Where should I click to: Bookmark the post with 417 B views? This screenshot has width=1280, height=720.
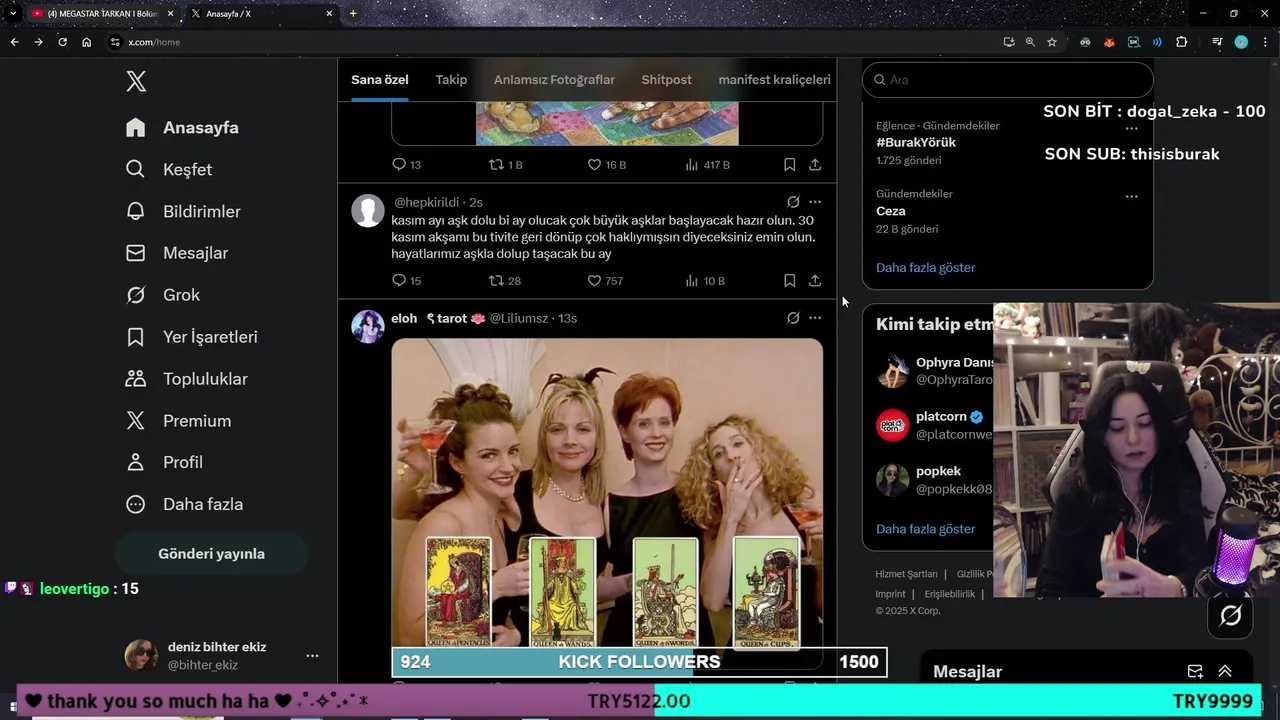click(789, 164)
